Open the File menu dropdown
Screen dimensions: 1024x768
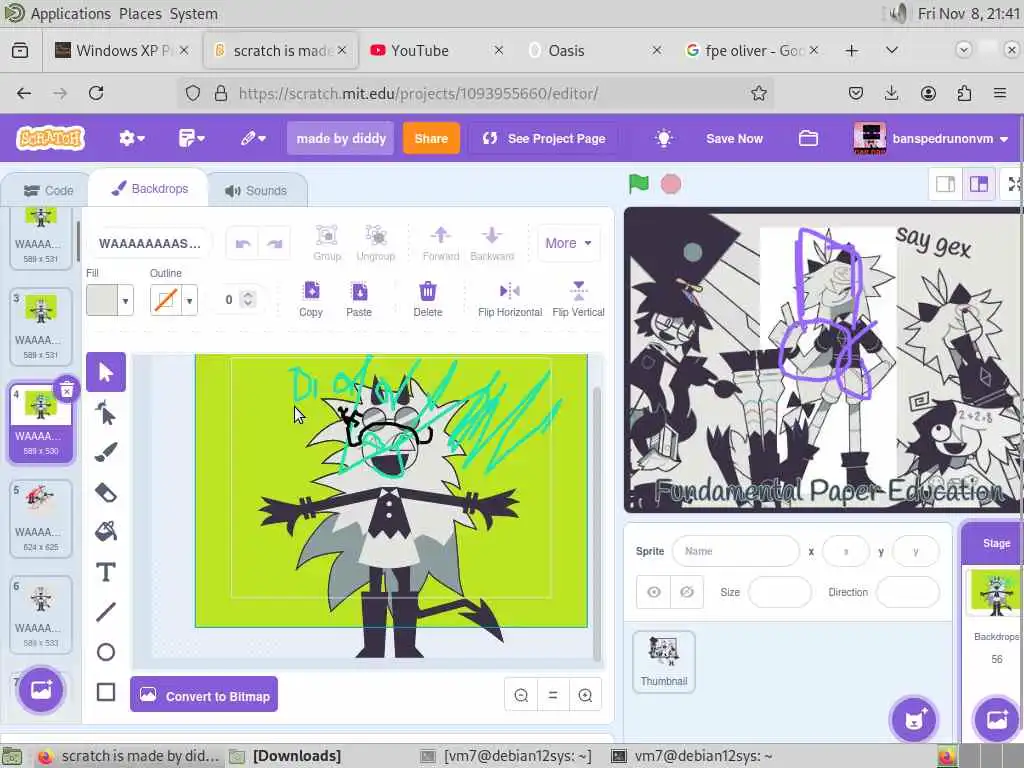point(191,138)
